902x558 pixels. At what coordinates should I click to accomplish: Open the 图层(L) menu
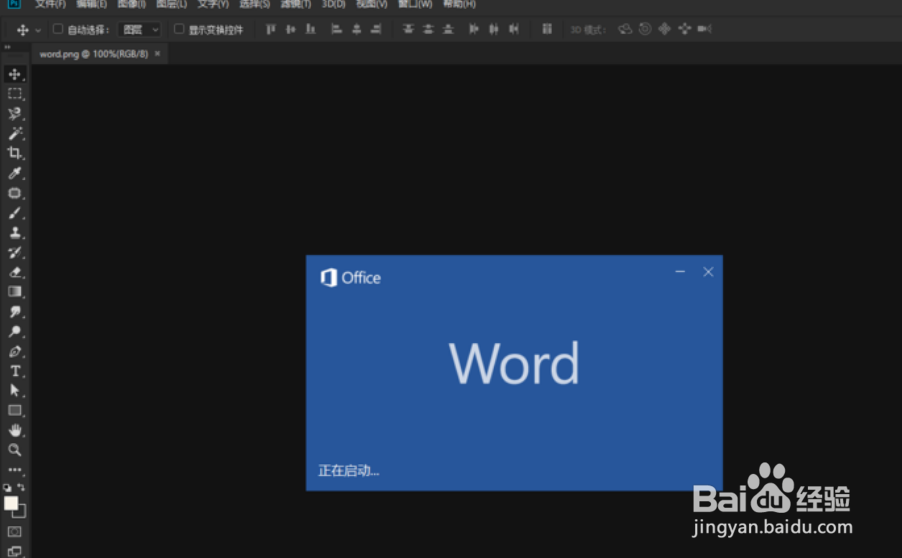(172, 4)
